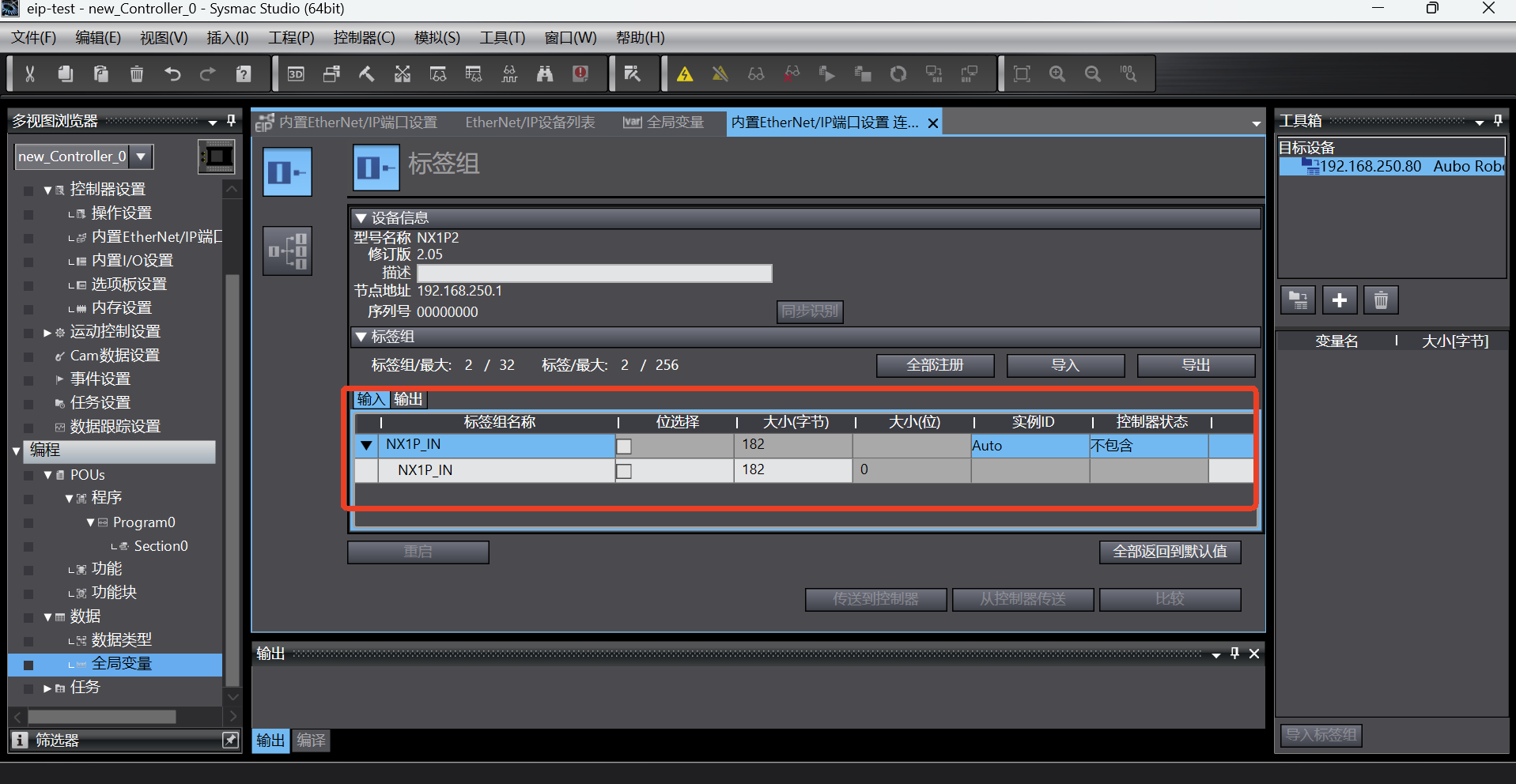The image size is (1516, 784).
Task: Pin the 工具箱 panel
Action: [1498, 121]
